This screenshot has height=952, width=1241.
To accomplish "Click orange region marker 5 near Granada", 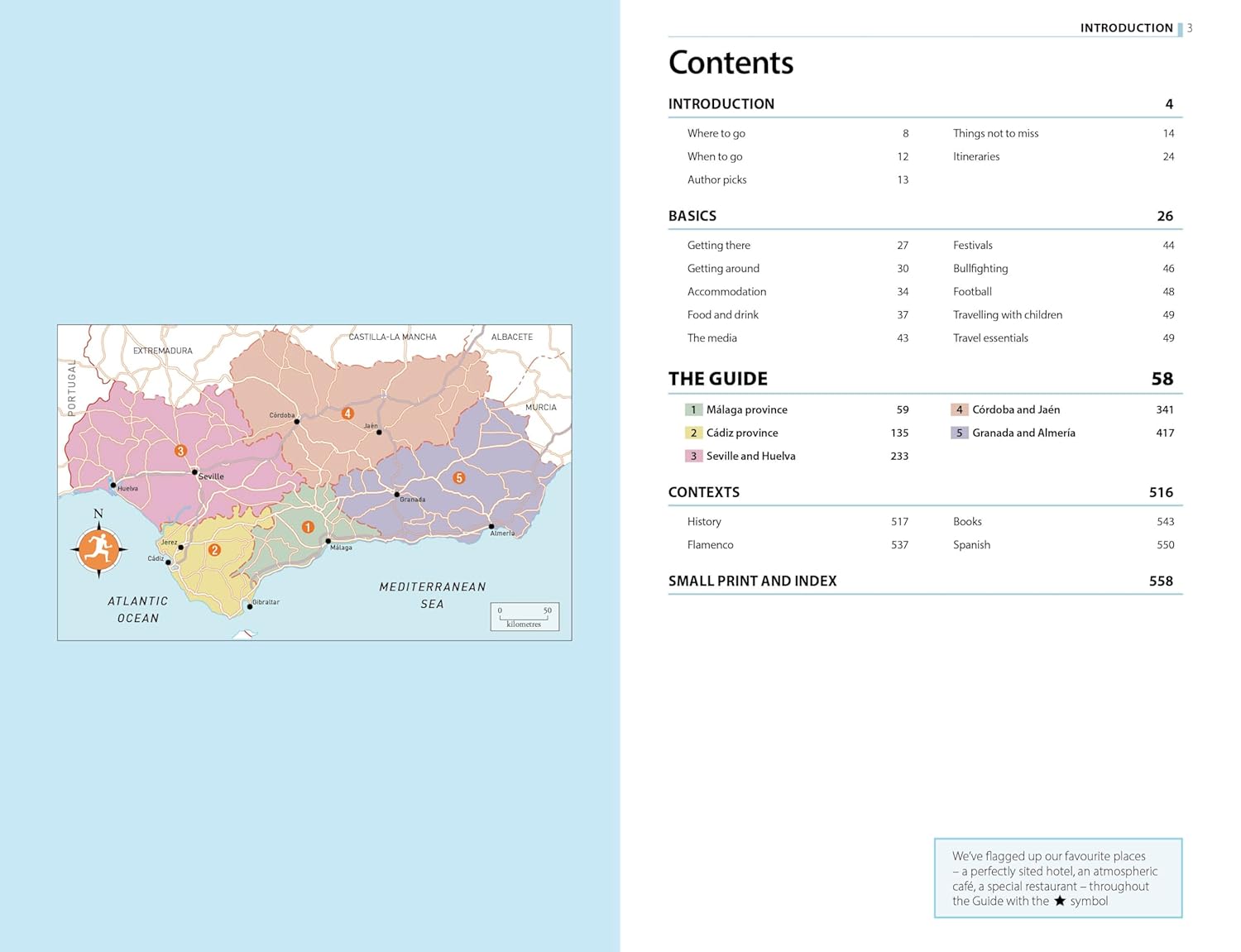I will tap(459, 478).
